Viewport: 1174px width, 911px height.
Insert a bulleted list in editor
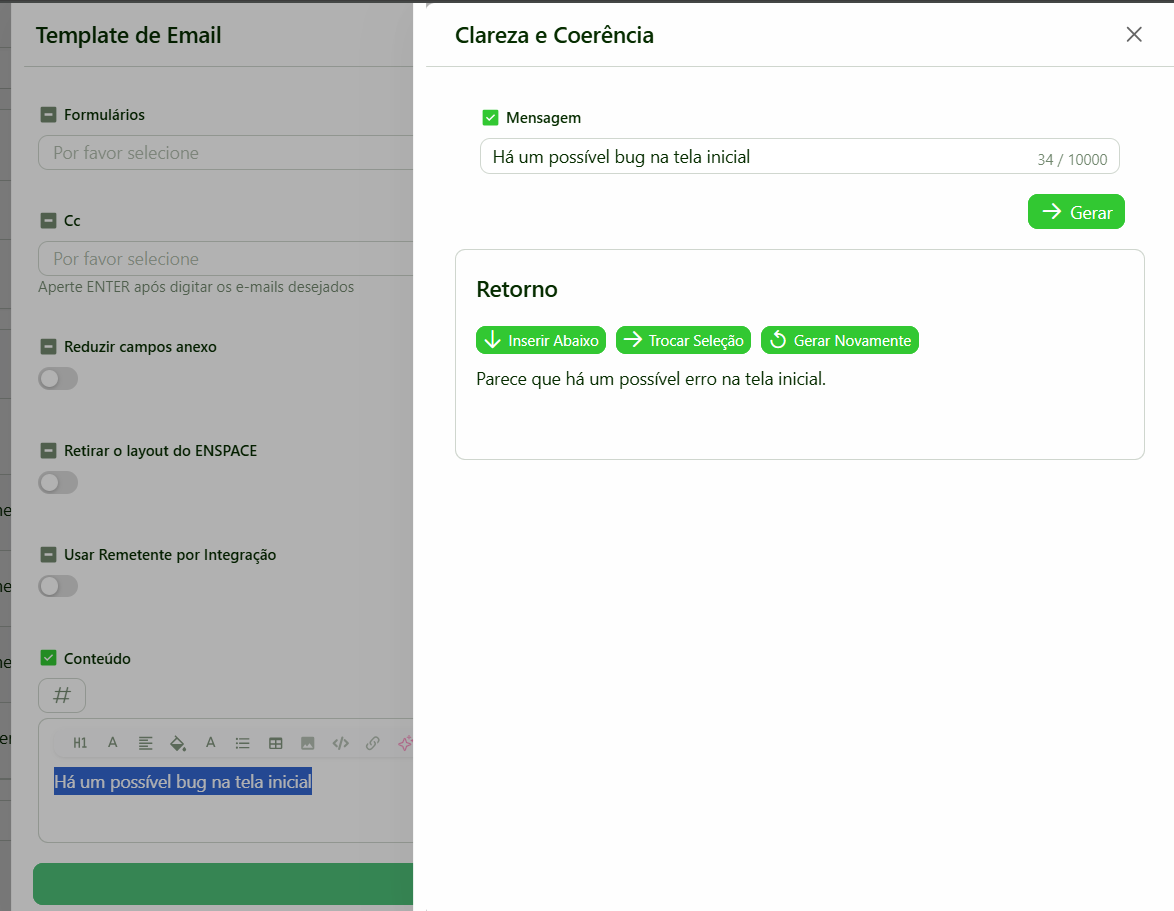tap(242, 743)
